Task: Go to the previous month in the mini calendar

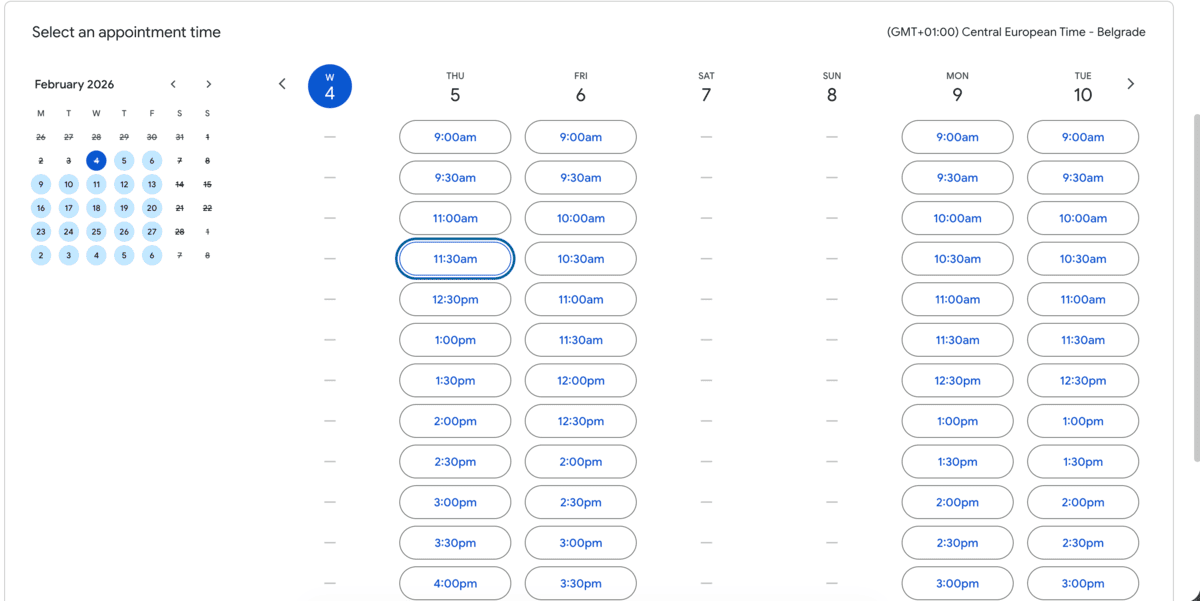Action: 173,84
